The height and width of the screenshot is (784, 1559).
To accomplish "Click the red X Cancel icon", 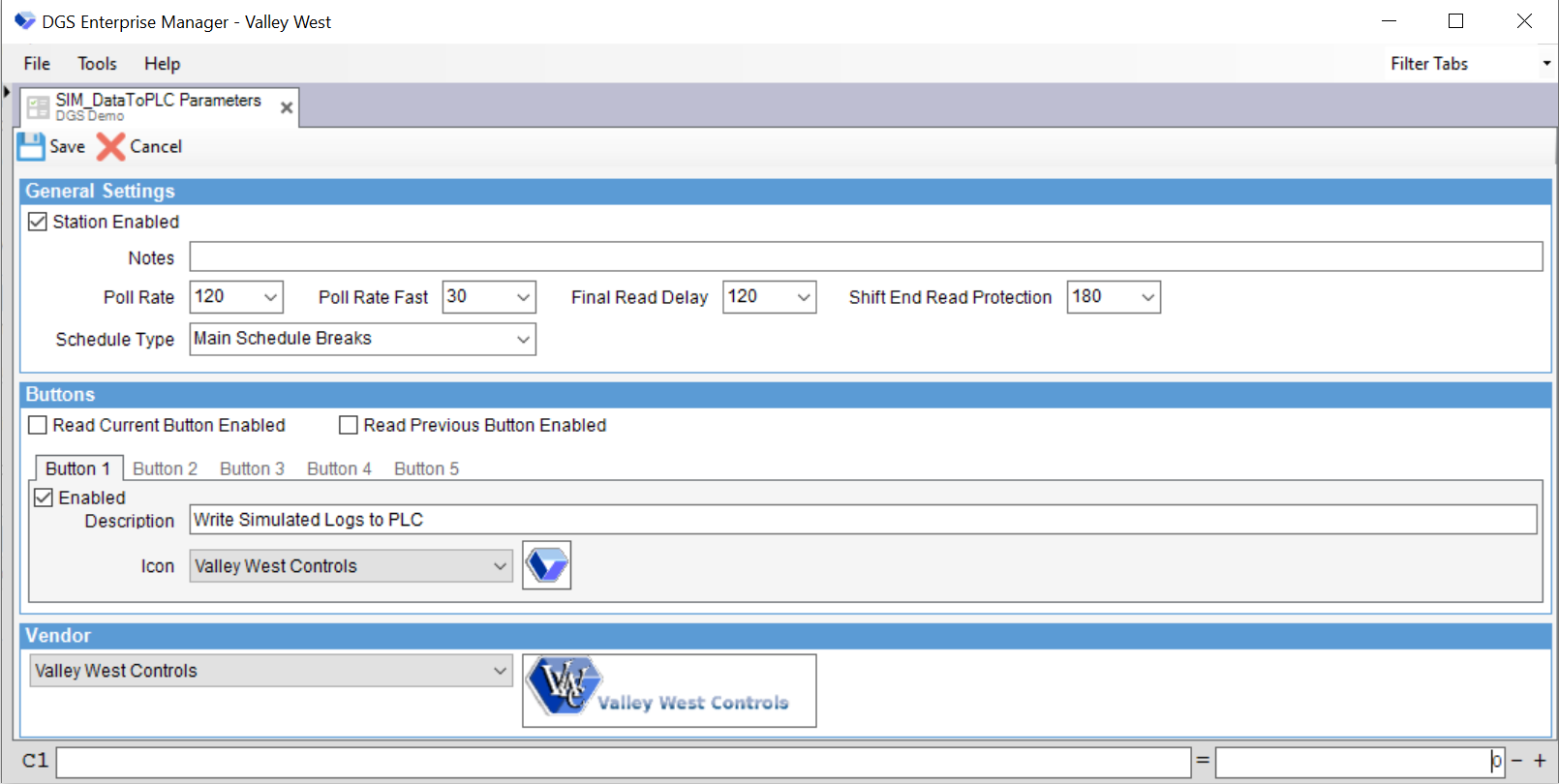I will tap(110, 147).
